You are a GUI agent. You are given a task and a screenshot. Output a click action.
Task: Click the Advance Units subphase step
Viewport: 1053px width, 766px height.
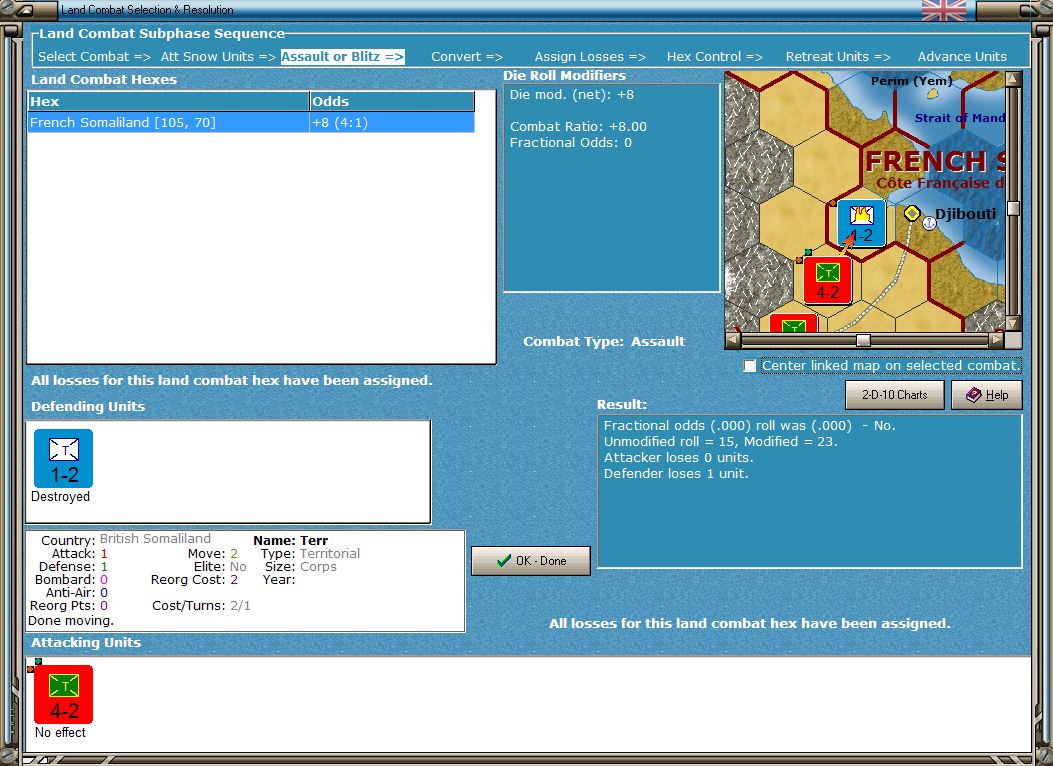coord(962,56)
